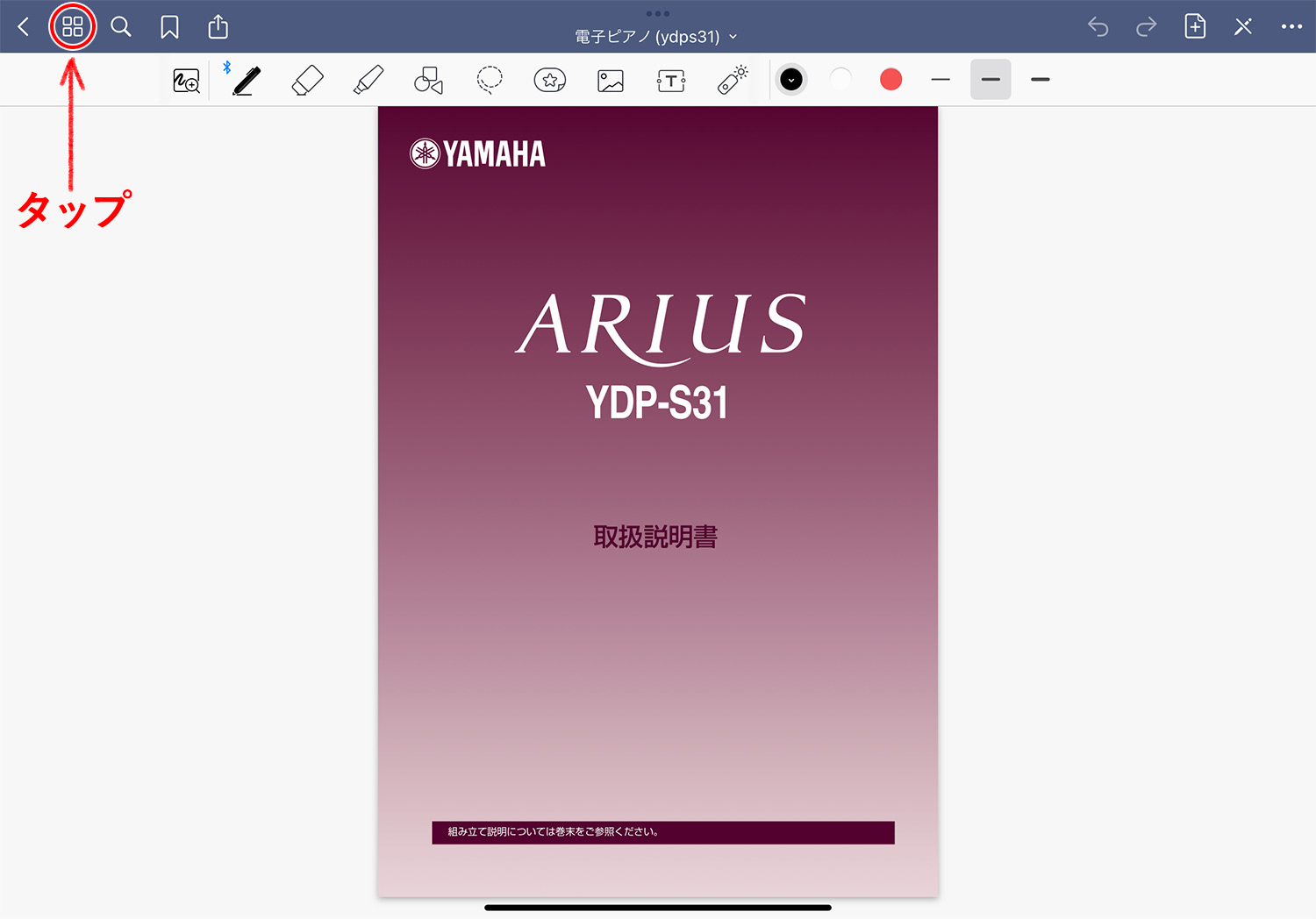Tap the YDP-S31 model name
Image resolution: width=1316 pixels, height=919 pixels.
(x=657, y=403)
